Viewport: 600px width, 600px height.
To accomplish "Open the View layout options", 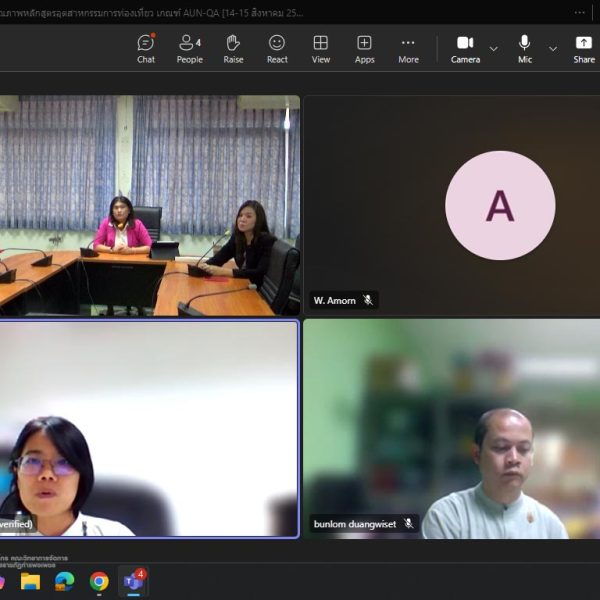I will click(x=321, y=48).
